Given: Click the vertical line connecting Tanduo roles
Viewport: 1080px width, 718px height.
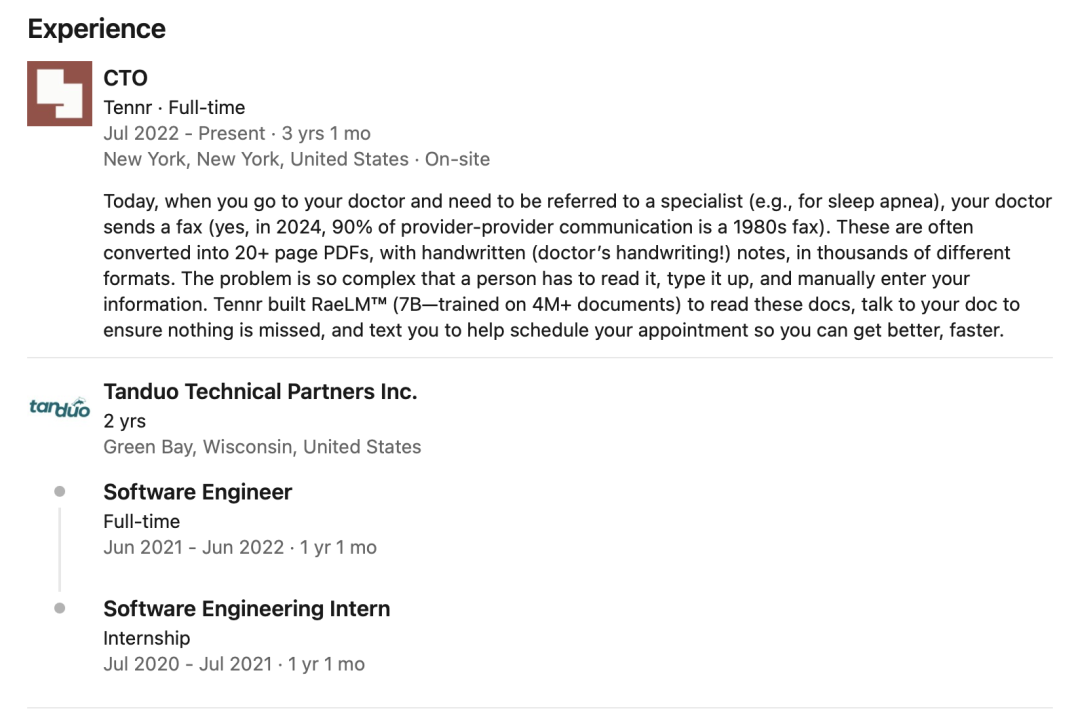Looking at the screenshot, I should [x=60, y=549].
